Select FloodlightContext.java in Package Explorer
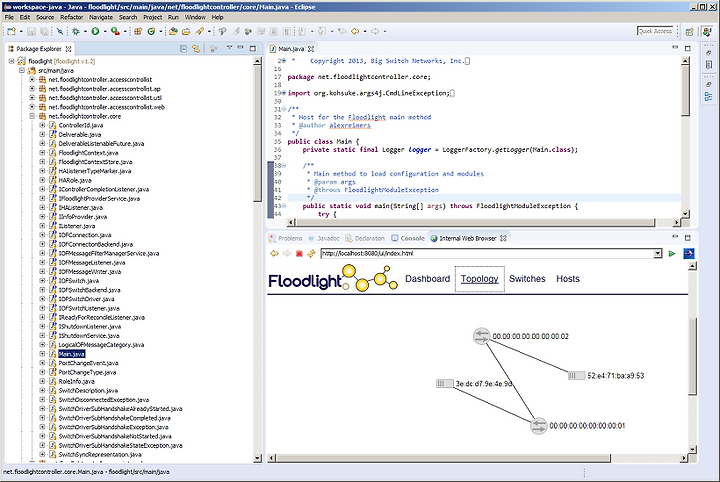Screen dimensions: 720x482 click(x=88, y=153)
